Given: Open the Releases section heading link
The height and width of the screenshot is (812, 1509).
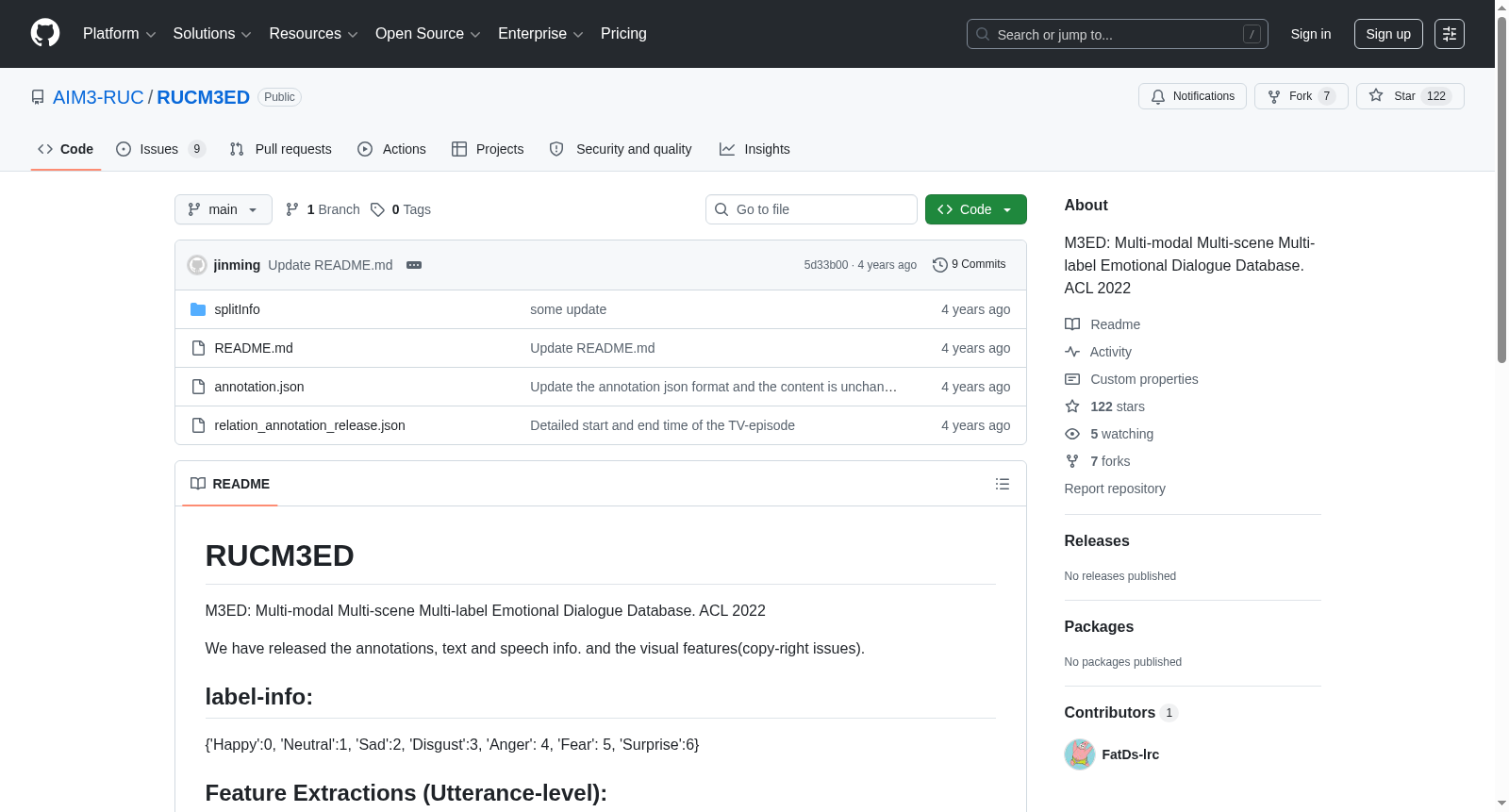Looking at the screenshot, I should click(1097, 540).
